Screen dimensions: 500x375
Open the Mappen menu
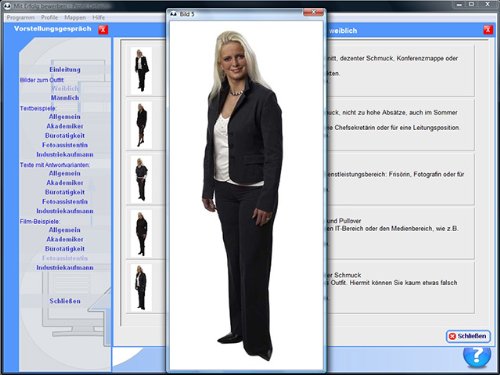point(75,17)
